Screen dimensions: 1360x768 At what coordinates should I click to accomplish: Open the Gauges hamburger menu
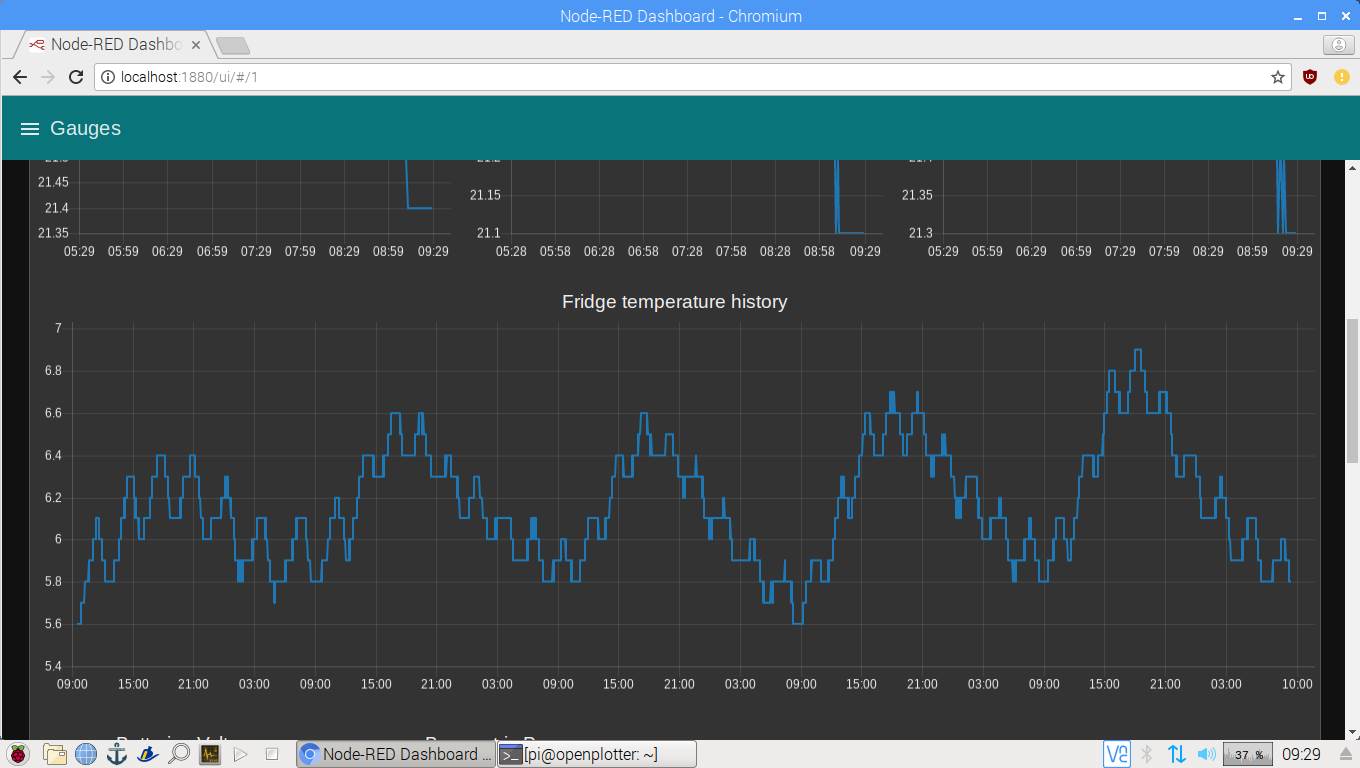coord(30,129)
